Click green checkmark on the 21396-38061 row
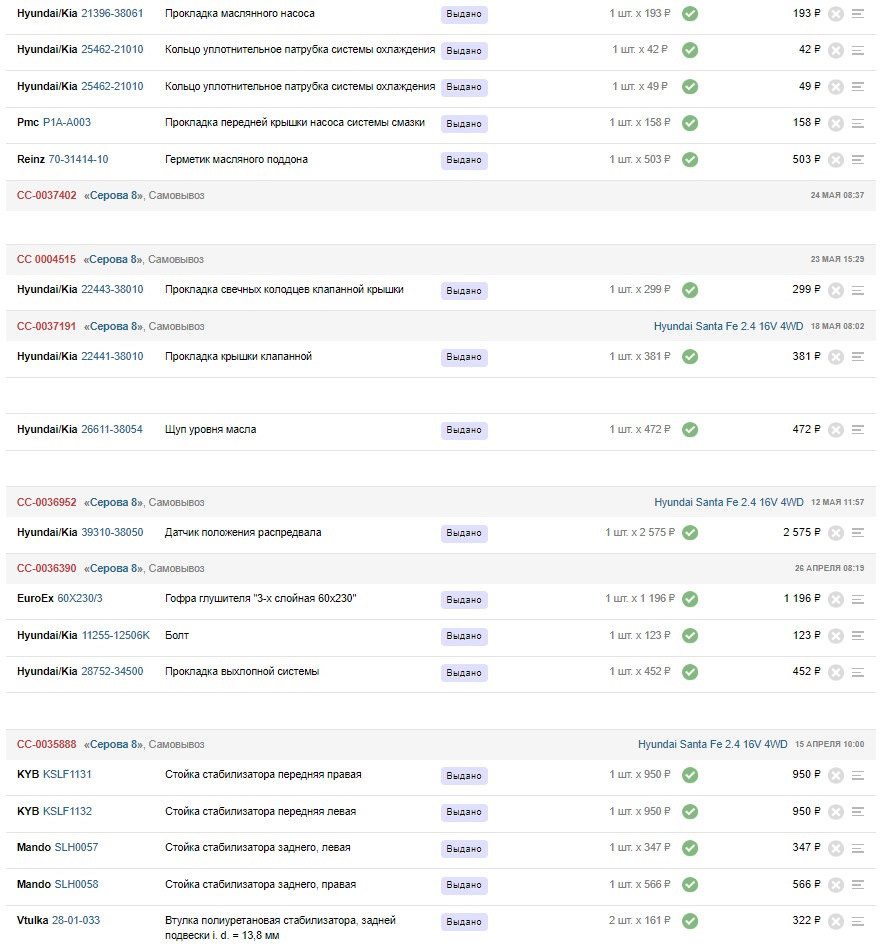The height and width of the screenshot is (948, 880). tap(690, 14)
